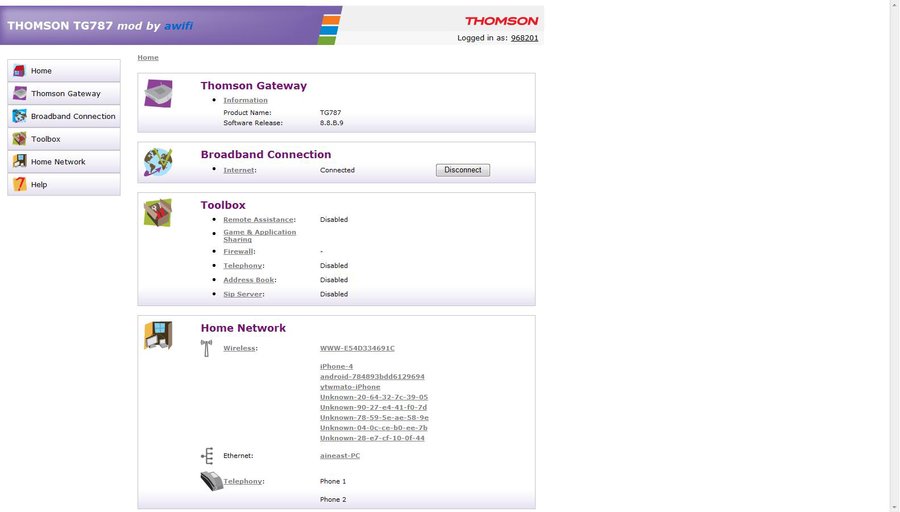Open the Internet link
900x512 pixels.
click(239, 170)
